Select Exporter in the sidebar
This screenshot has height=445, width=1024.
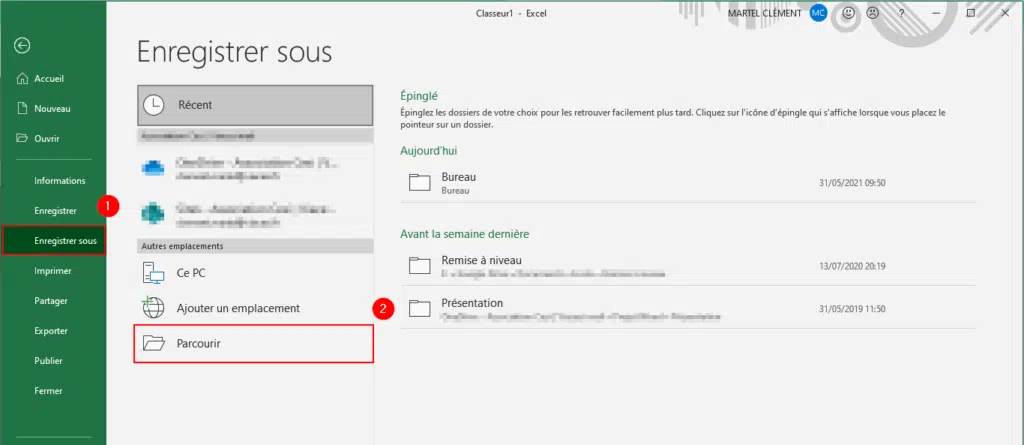pos(51,330)
